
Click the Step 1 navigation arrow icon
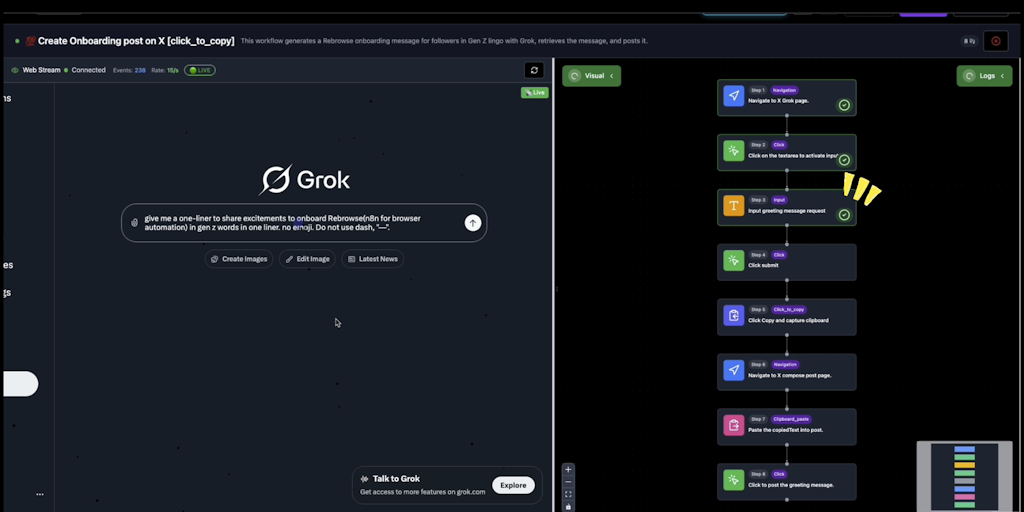733,96
